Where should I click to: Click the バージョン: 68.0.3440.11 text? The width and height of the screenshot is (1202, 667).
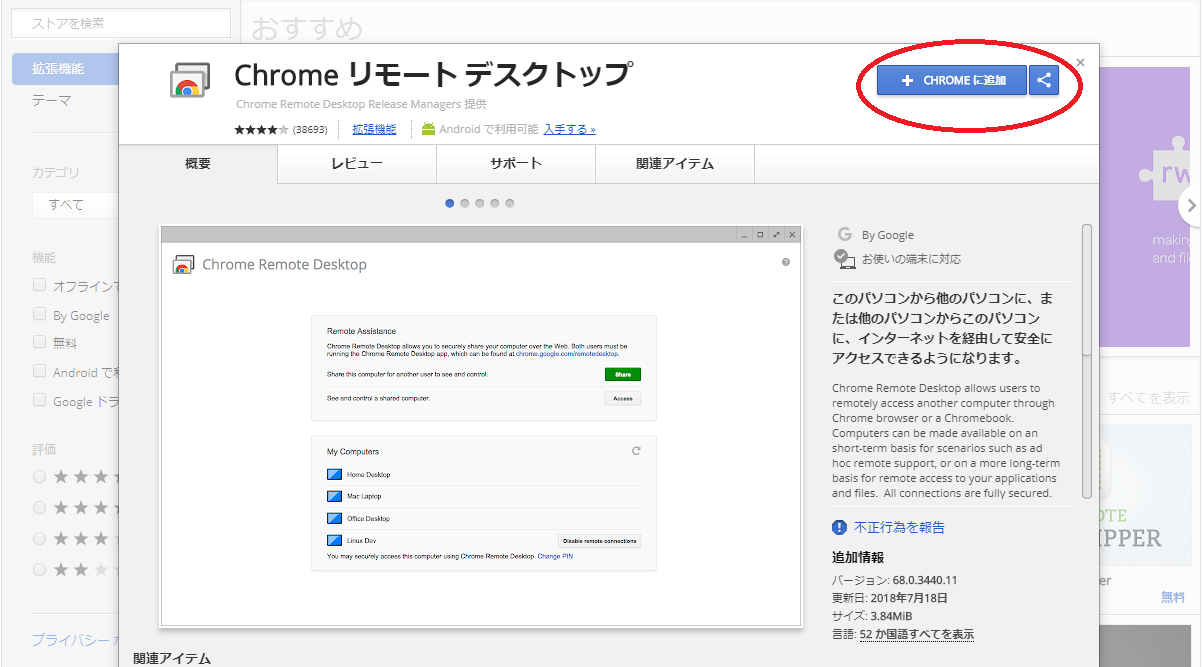point(895,580)
